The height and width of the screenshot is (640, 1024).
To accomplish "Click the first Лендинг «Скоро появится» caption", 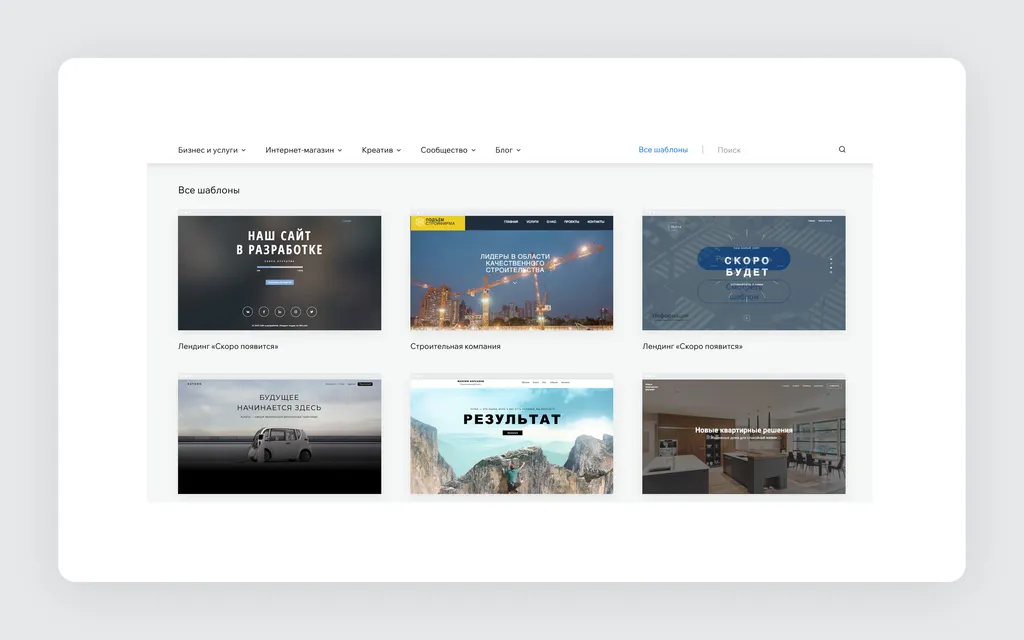I will [228, 346].
